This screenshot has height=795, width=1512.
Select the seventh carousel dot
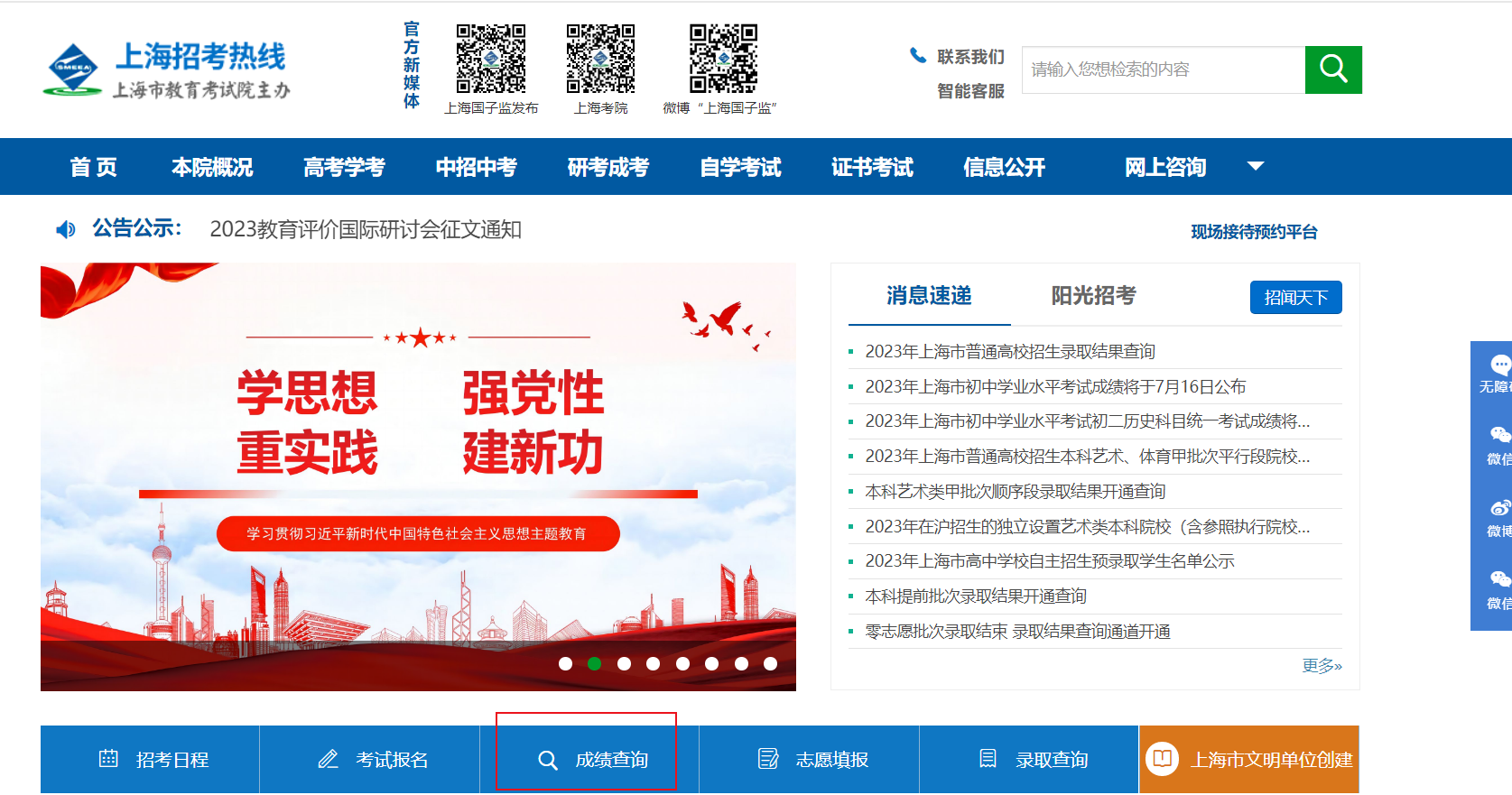coord(741,663)
